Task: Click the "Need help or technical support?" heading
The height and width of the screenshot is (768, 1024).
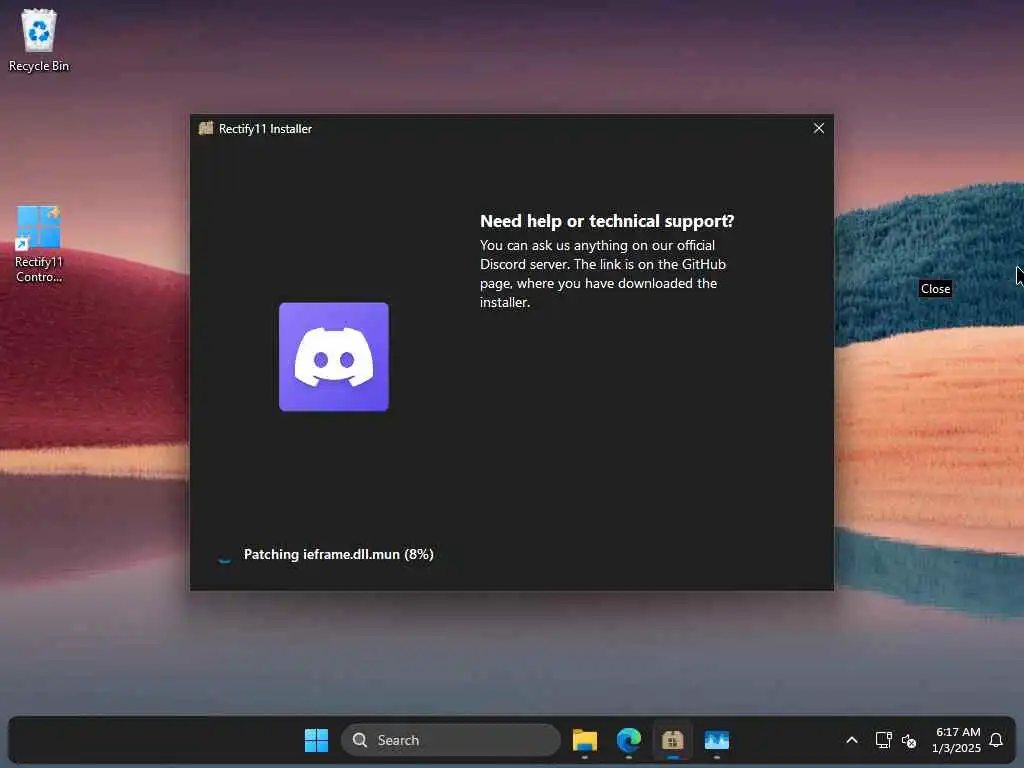Action: [x=607, y=221]
